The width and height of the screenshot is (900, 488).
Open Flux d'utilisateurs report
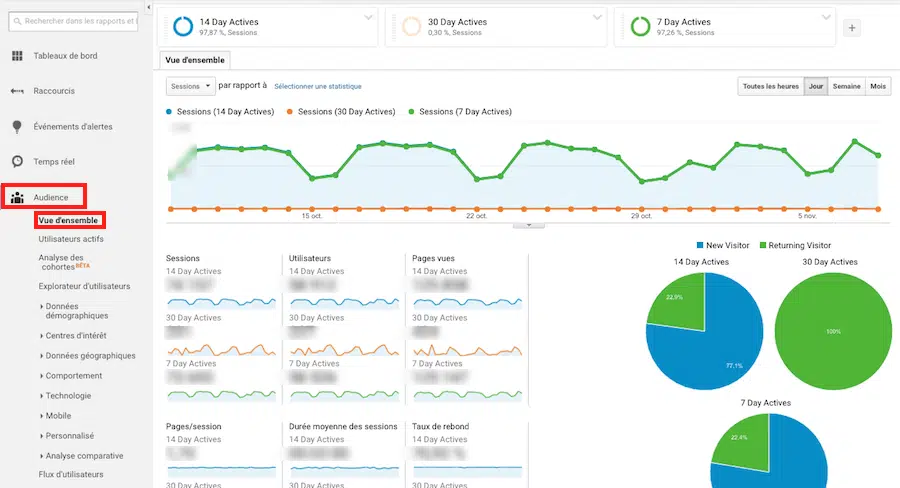(70, 474)
